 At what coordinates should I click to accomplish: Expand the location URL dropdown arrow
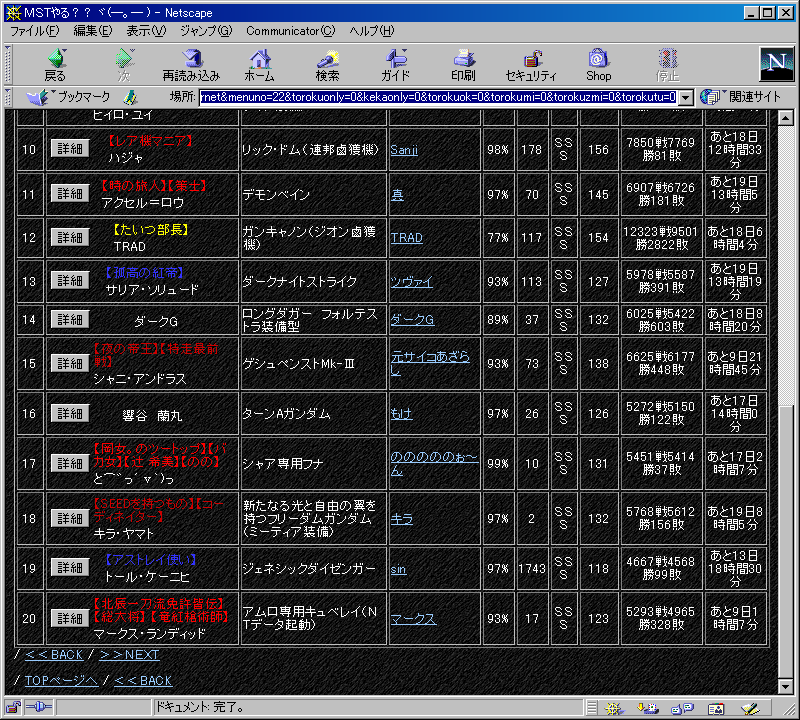pos(686,97)
